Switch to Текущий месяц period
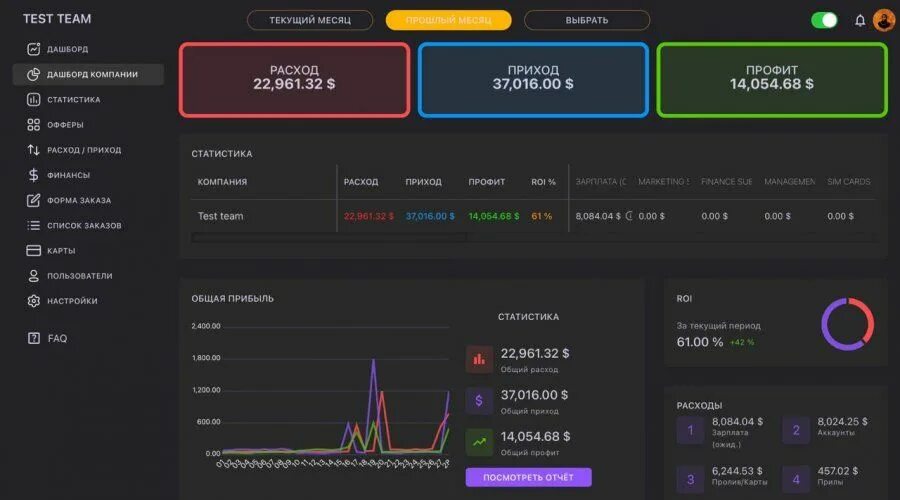 pyautogui.click(x=310, y=20)
